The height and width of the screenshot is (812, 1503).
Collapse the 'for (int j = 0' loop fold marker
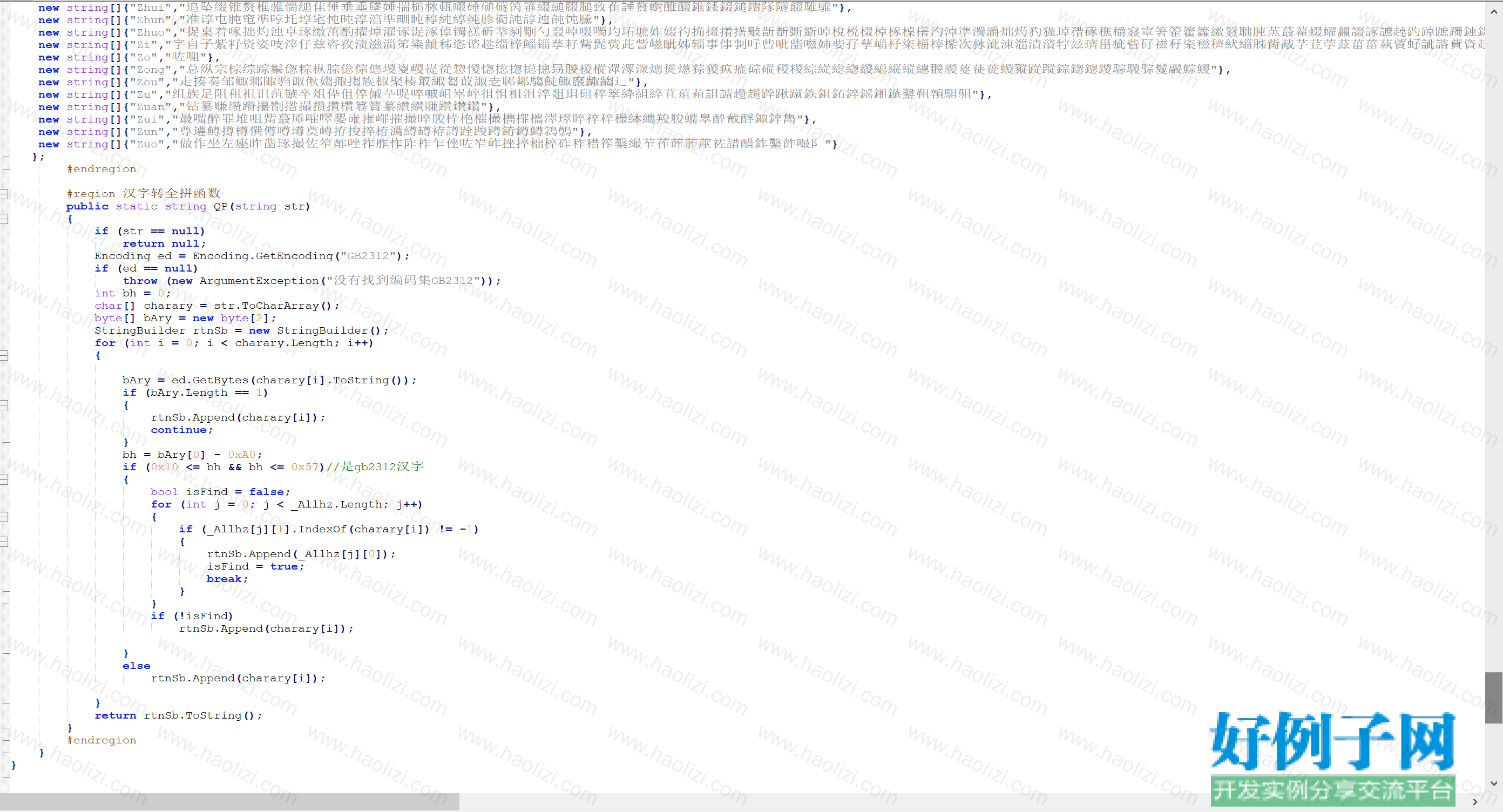tap(4, 517)
